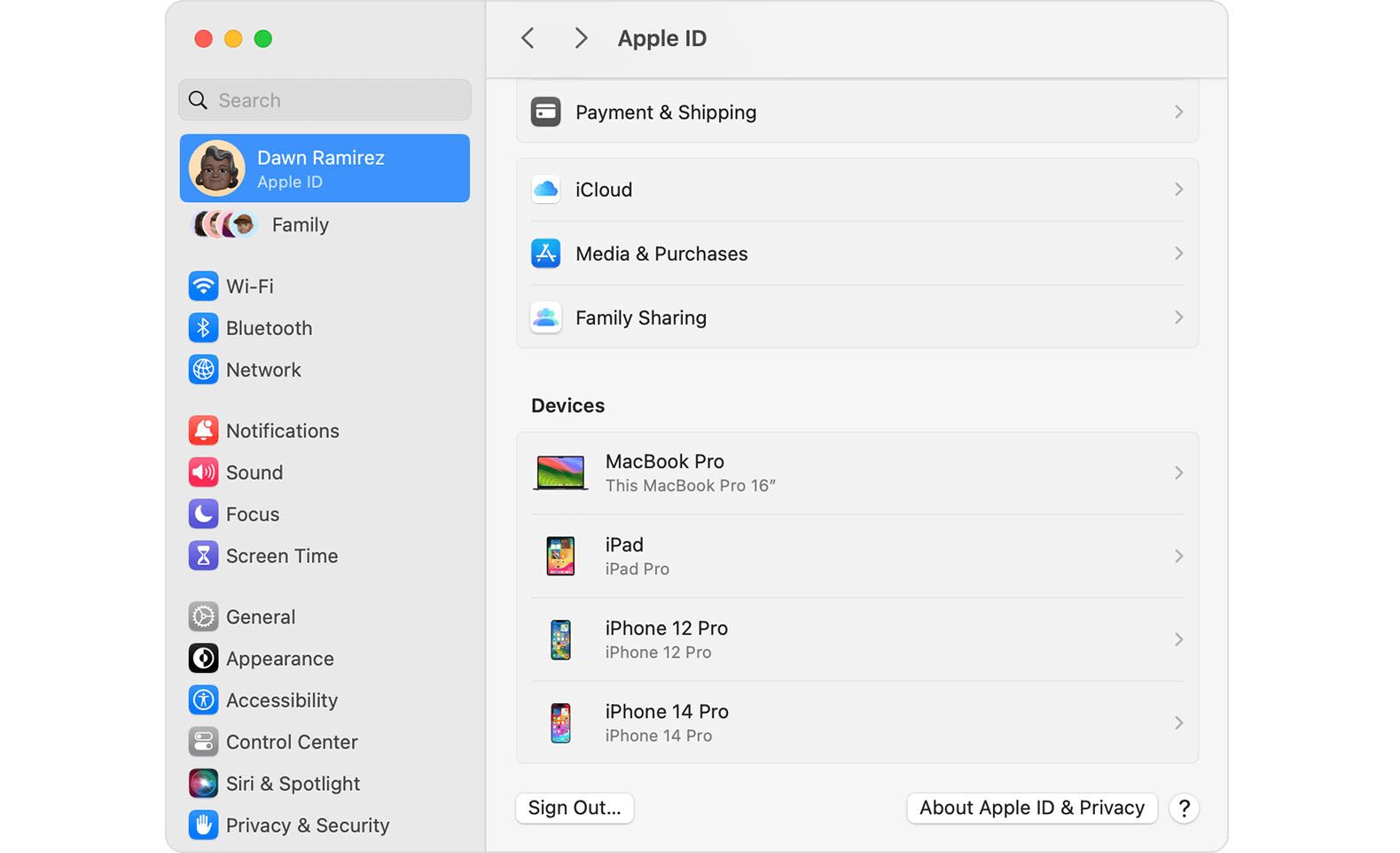Screen dimensions: 1400x853
Task: Open iPhone 12 Pro details chevron
Action: pos(1178,639)
